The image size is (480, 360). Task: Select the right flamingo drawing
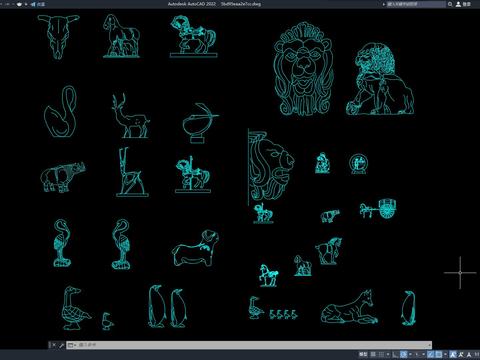tap(121, 244)
